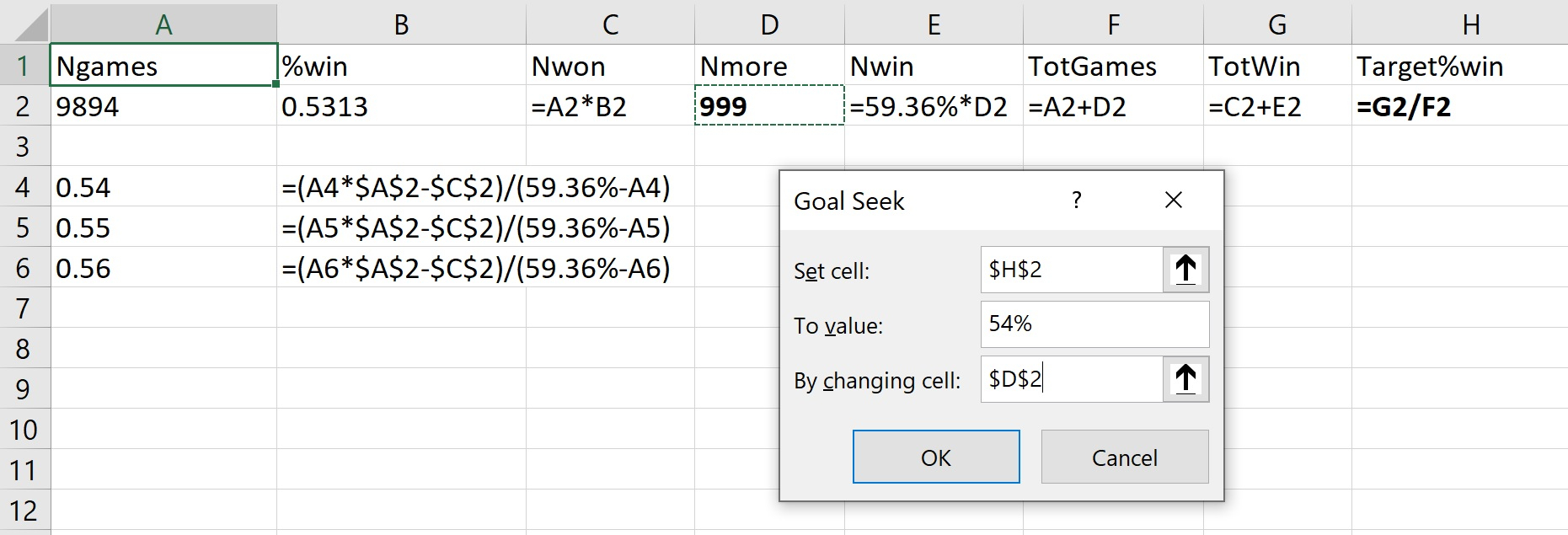The width and height of the screenshot is (1568, 535).
Task: Select column C header
Action: pos(610,24)
